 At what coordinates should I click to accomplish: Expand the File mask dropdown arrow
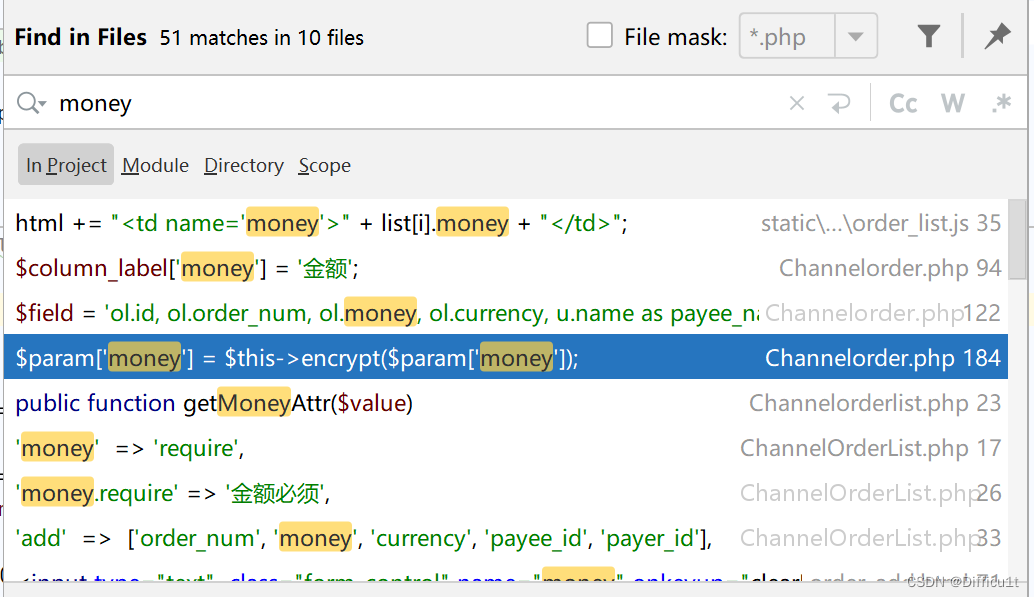855,36
